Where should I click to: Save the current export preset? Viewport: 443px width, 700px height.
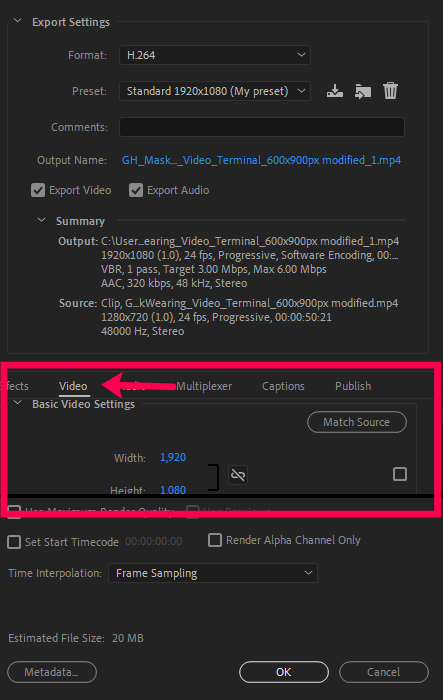334,91
